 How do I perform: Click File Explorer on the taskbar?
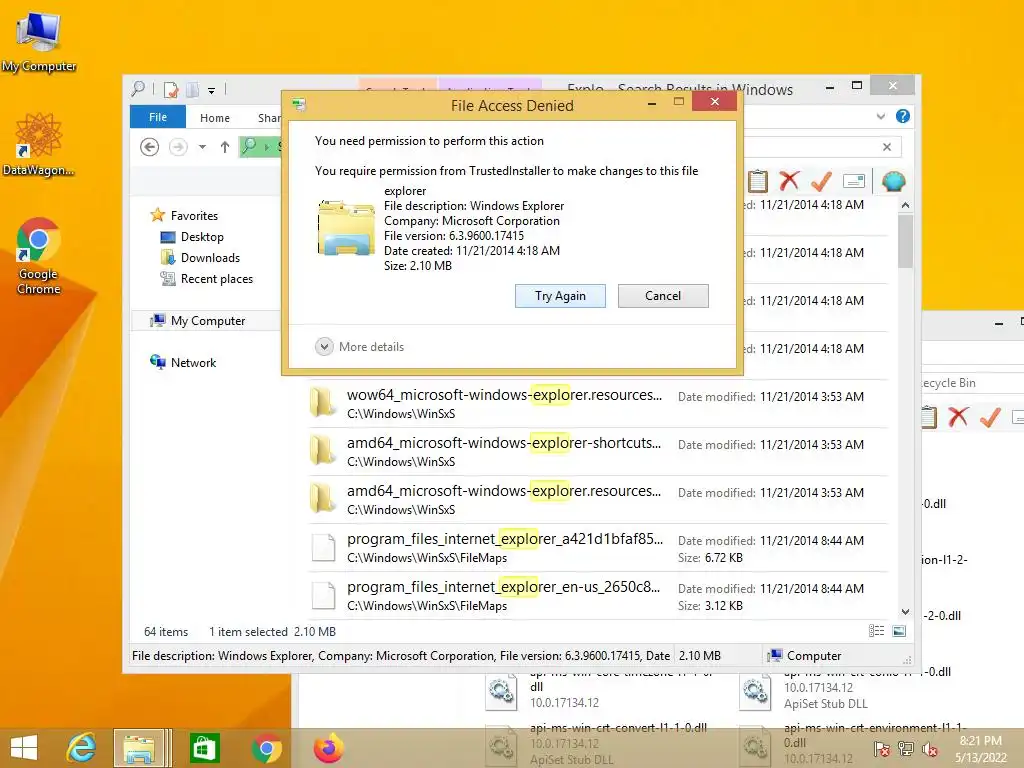[x=139, y=748]
